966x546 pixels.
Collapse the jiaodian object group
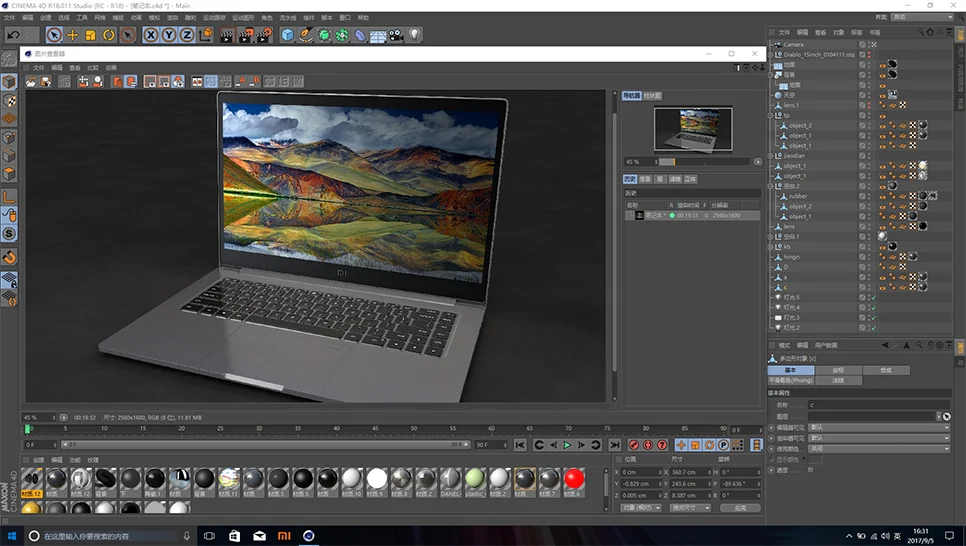(772, 156)
